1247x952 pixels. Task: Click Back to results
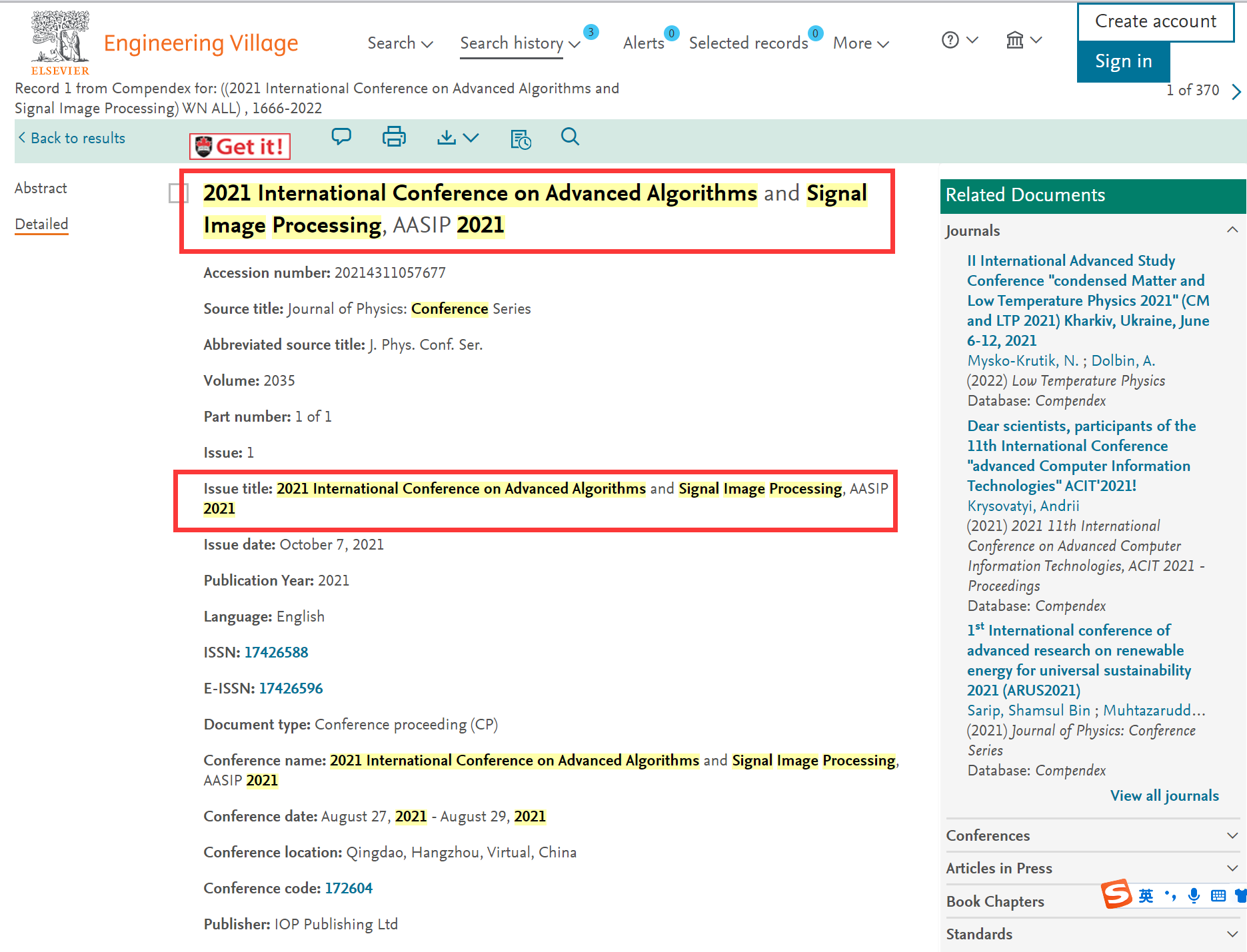(72, 138)
